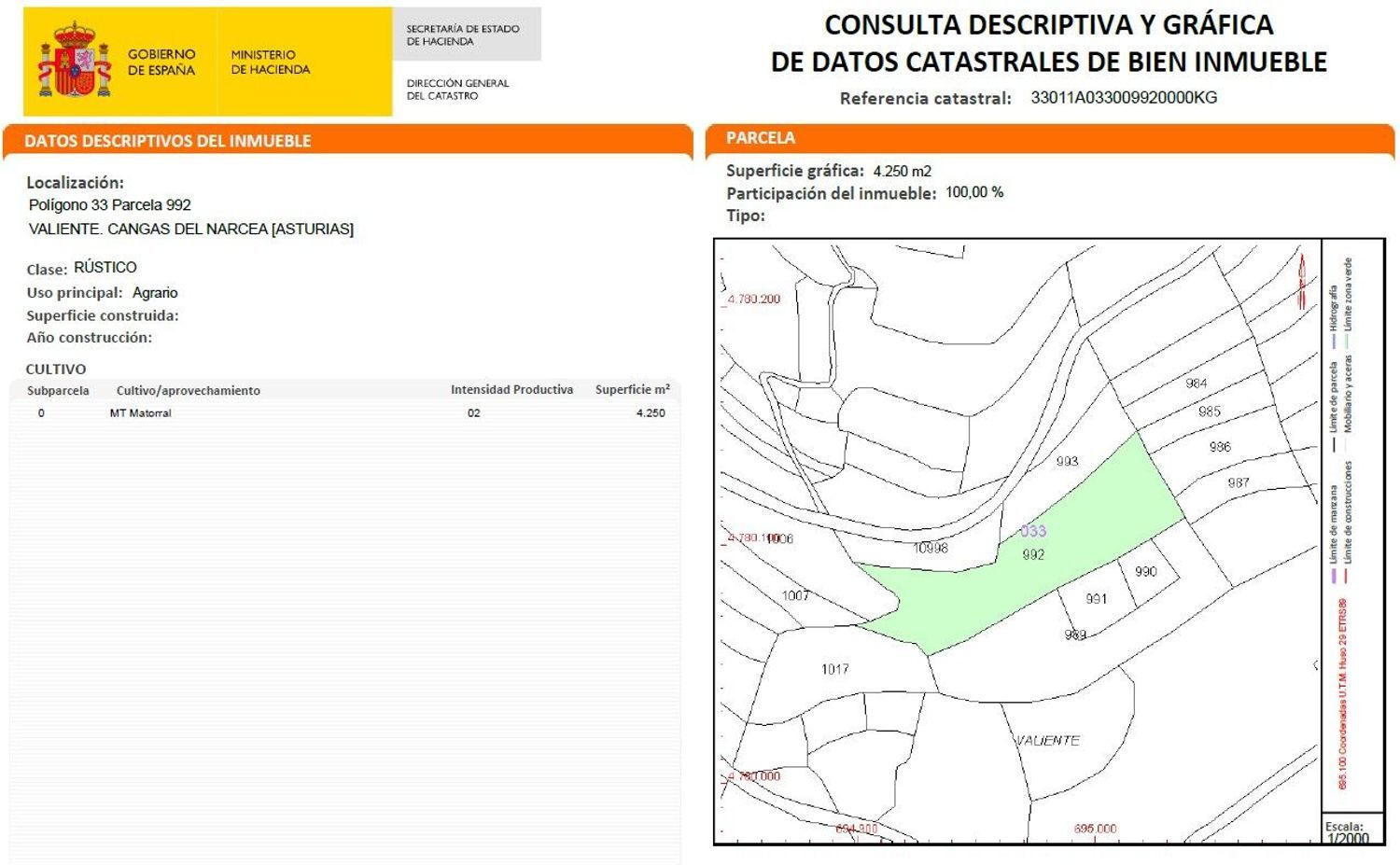Expand the DATOS DESCRIPTIVOS DEL INMUEBLE section
The image size is (1400, 865).
[x=168, y=141]
